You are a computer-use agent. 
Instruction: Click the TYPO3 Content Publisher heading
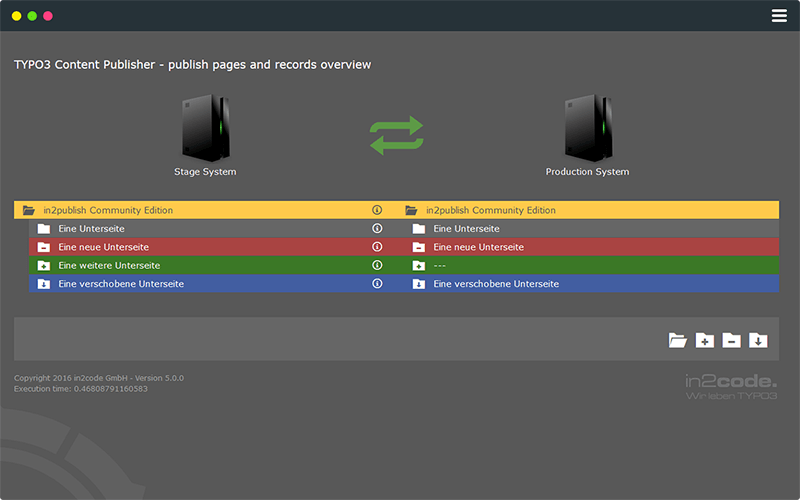(192, 65)
